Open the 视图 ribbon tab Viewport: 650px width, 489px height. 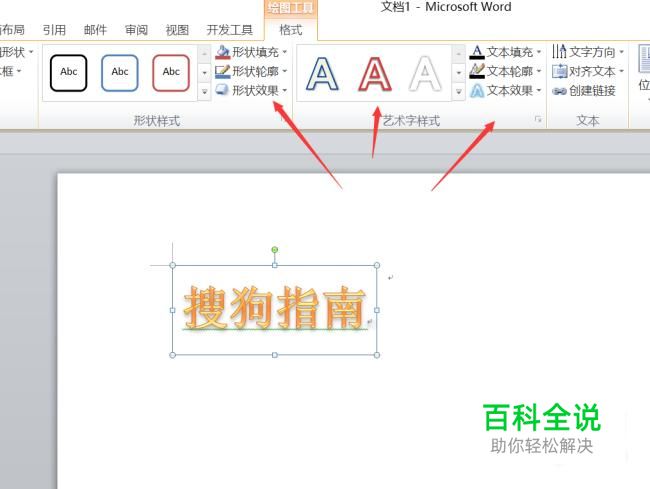(177, 30)
